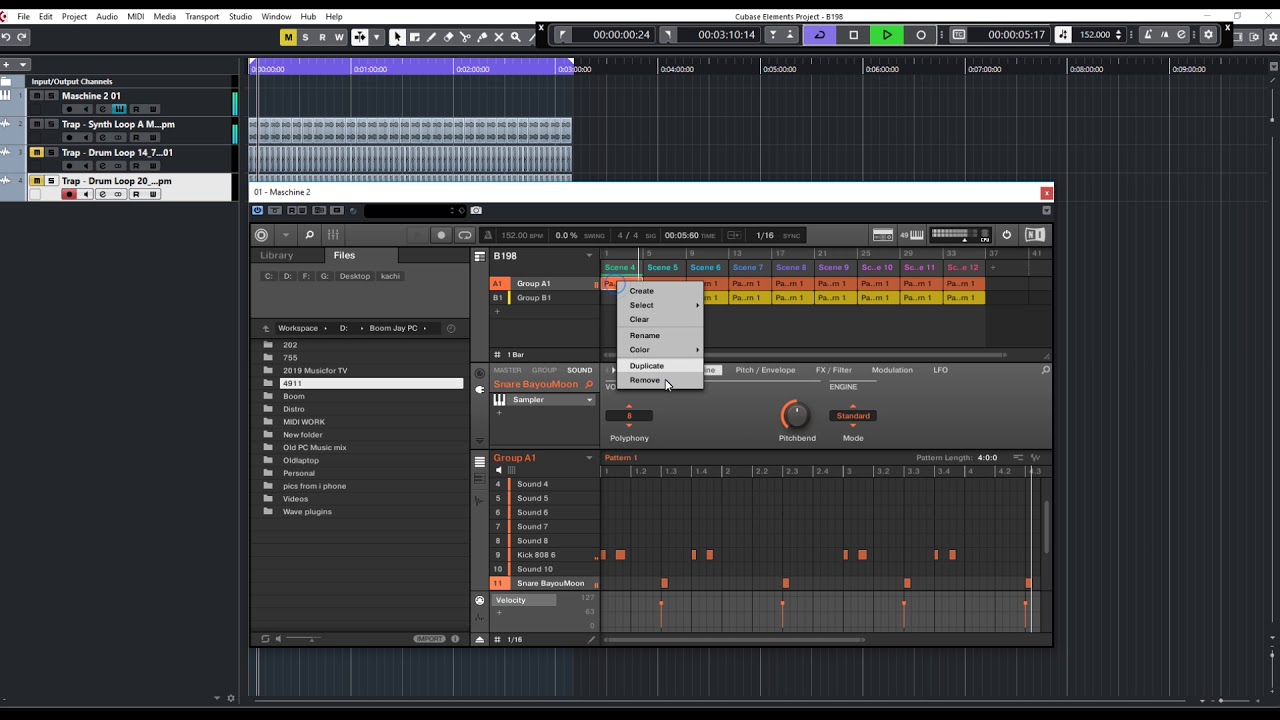Image resolution: width=1280 pixels, height=720 pixels.
Task: Mute the Maschine 2 01 track
Action: click(36, 96)
